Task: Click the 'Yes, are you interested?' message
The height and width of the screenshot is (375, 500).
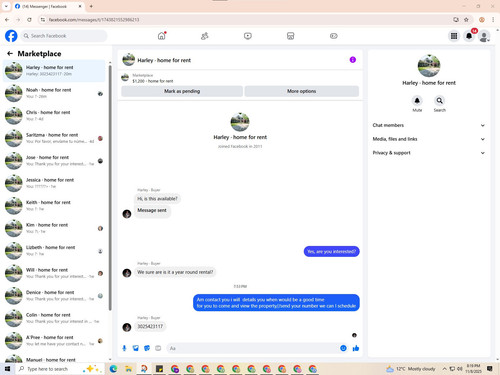Action: (331, 251)
